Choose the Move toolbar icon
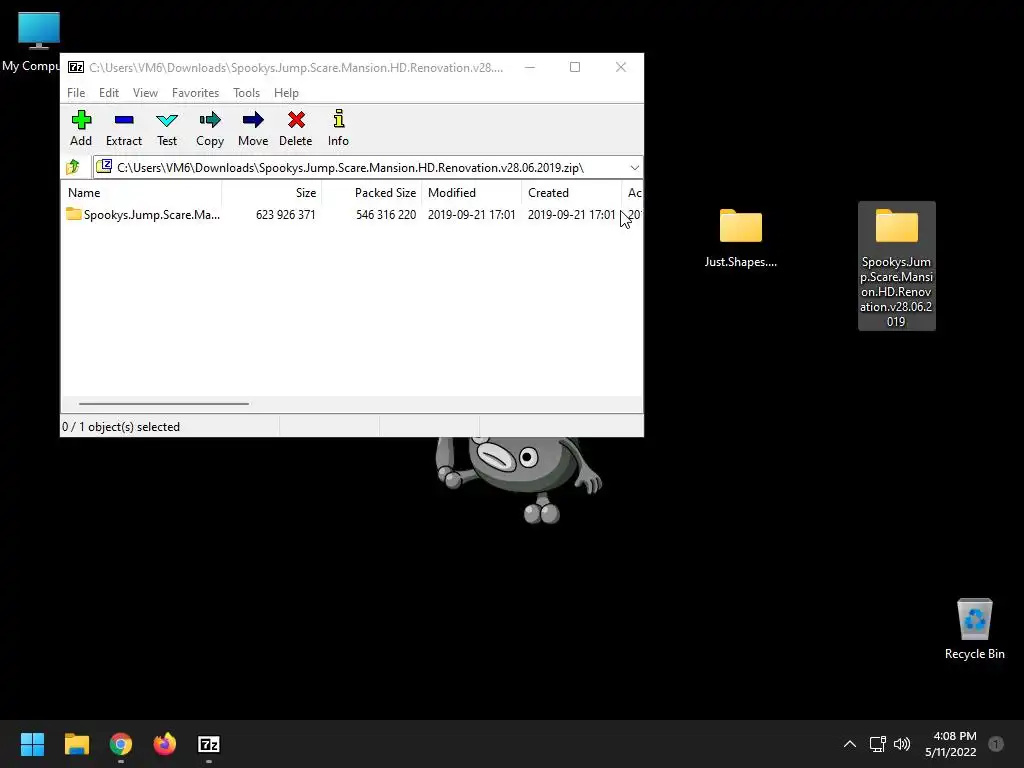This screenshot has width=1024, height=768. tap(253, 120)
